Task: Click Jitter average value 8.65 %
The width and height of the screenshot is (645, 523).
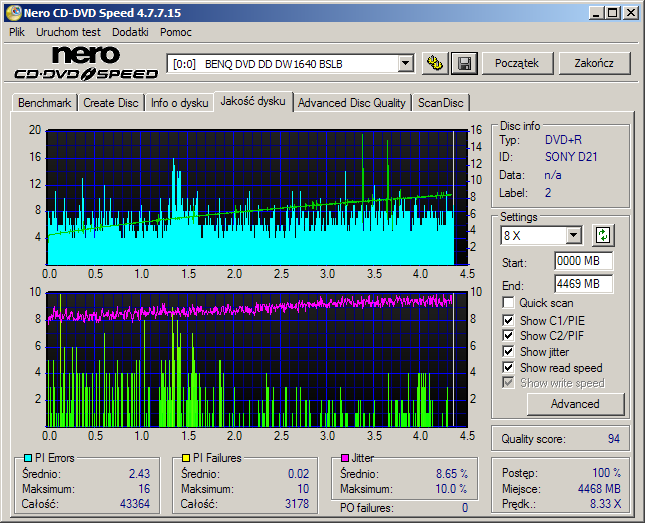Action: 452,474
